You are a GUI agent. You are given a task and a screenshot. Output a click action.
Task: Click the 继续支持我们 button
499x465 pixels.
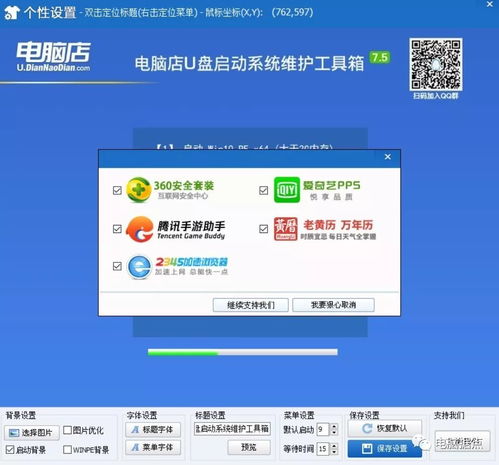[251, 305]
